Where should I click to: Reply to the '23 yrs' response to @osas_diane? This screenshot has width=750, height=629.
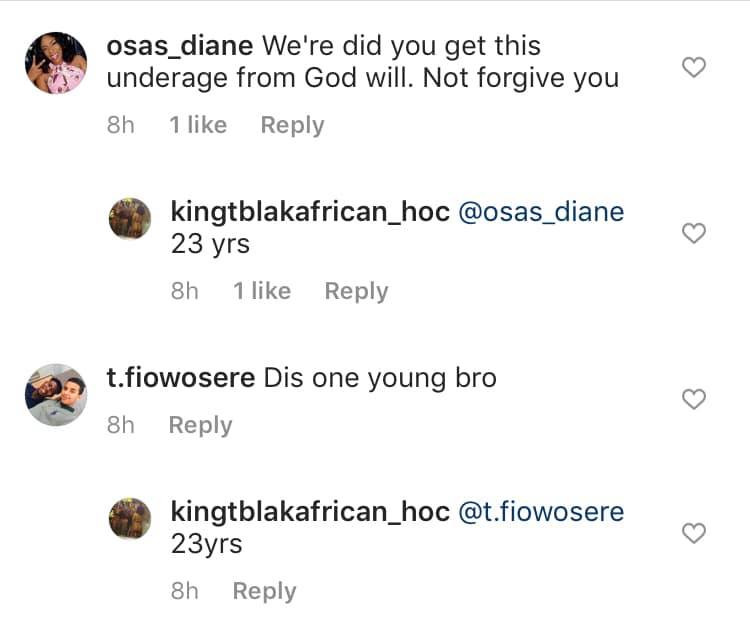click(x=356, y=291)
